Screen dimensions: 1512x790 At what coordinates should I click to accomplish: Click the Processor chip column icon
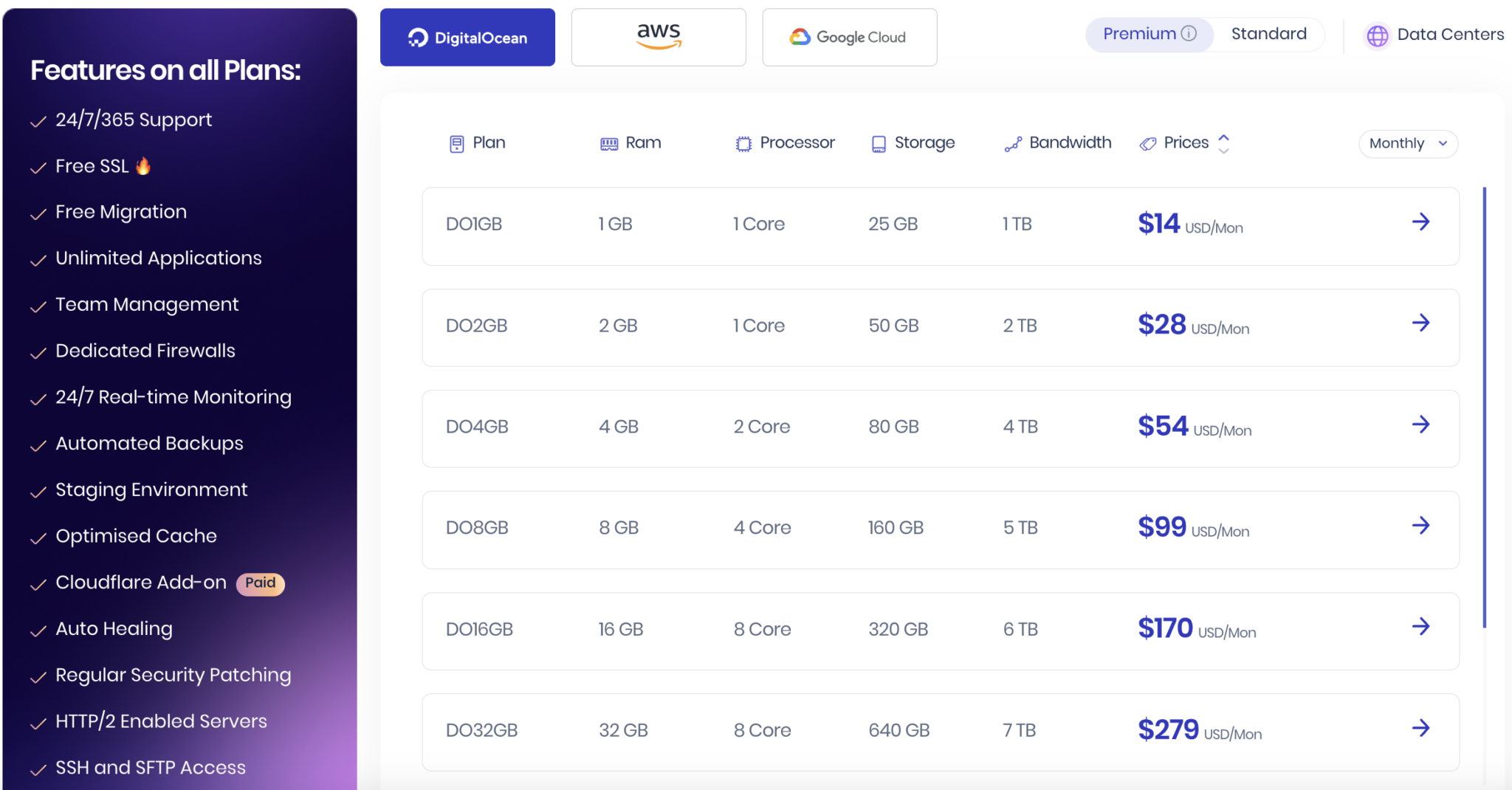pos(743,142)
